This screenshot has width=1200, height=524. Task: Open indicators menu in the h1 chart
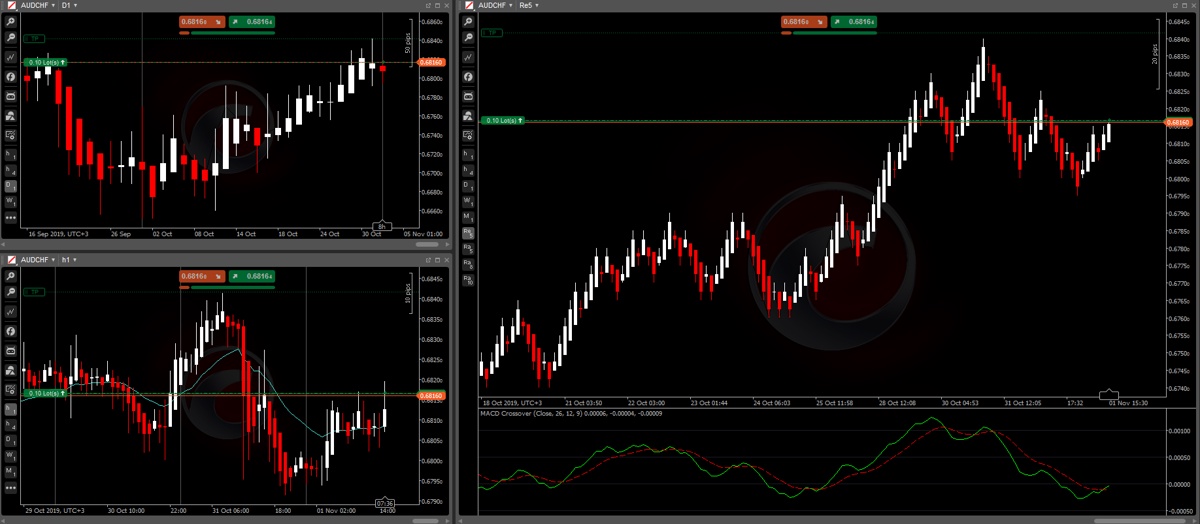pyautogui.click(x=10, y=330)
